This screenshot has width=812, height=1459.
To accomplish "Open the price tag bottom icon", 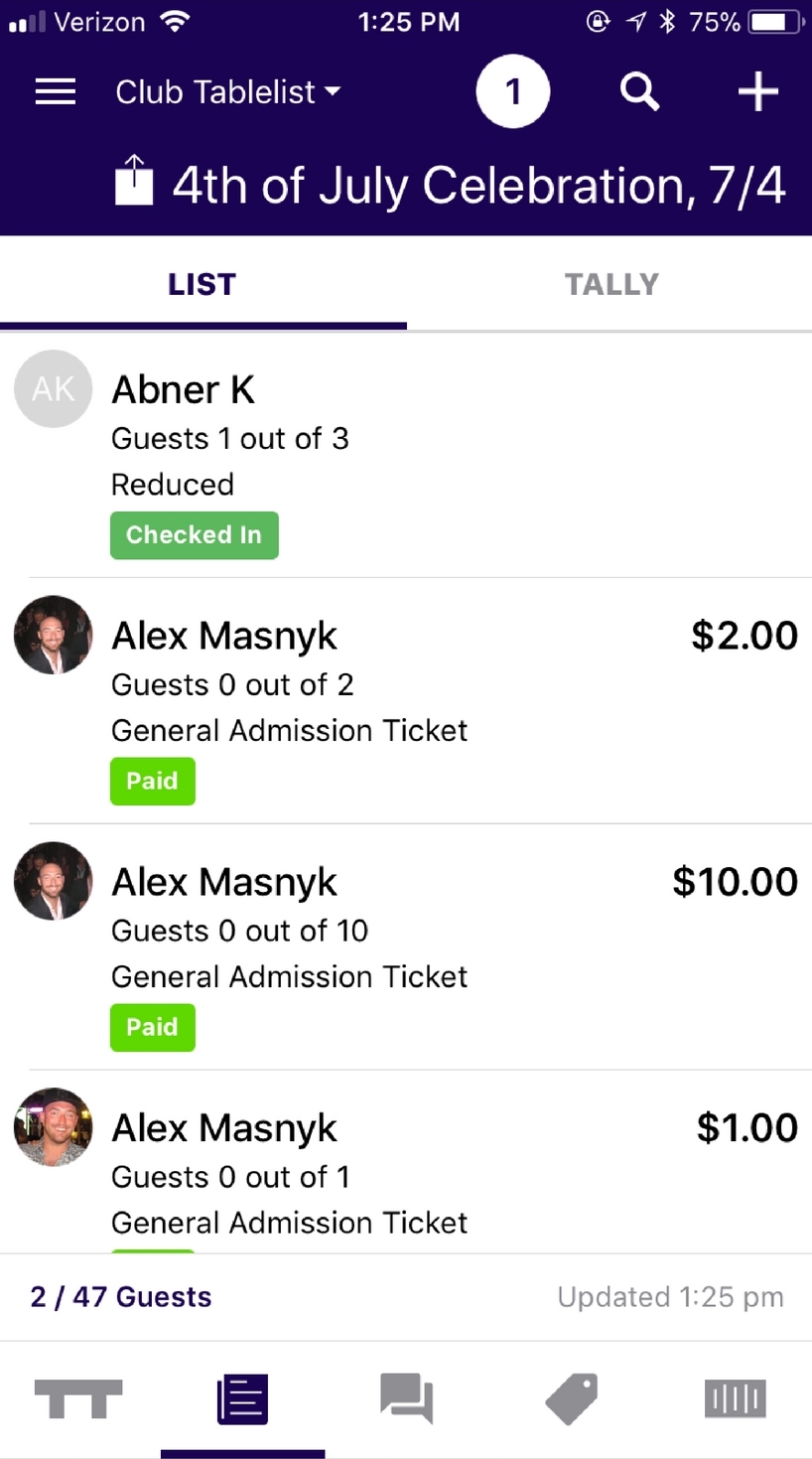I will point(572,1398).
